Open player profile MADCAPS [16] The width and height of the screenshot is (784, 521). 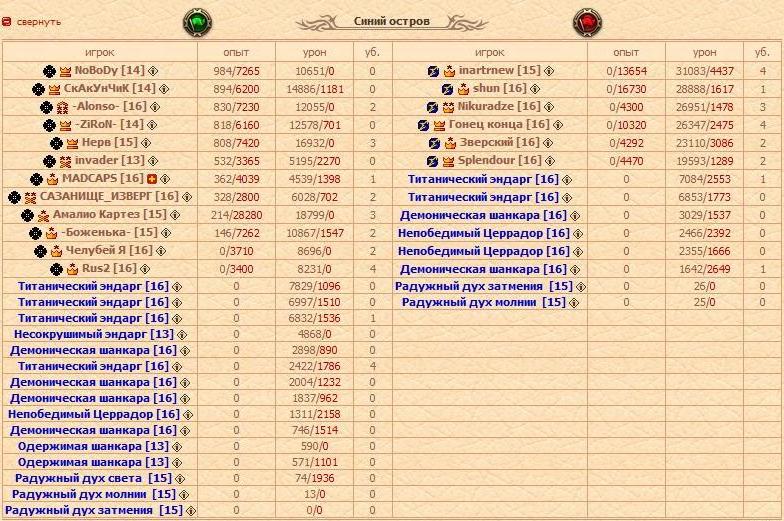pyautogui.click(x=102, y=178)
